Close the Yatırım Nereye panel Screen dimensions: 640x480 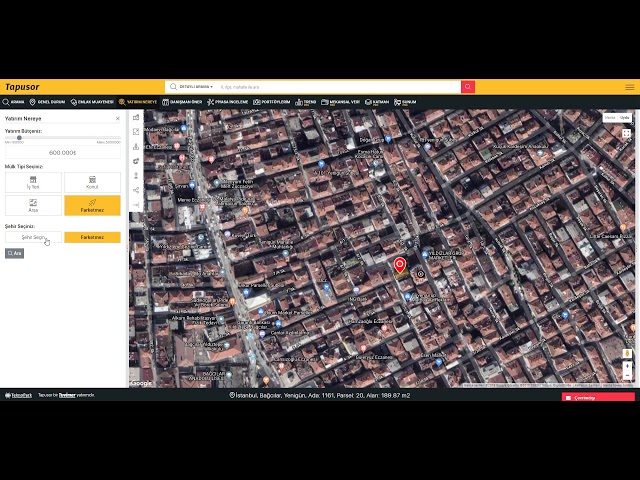[118, 118]
